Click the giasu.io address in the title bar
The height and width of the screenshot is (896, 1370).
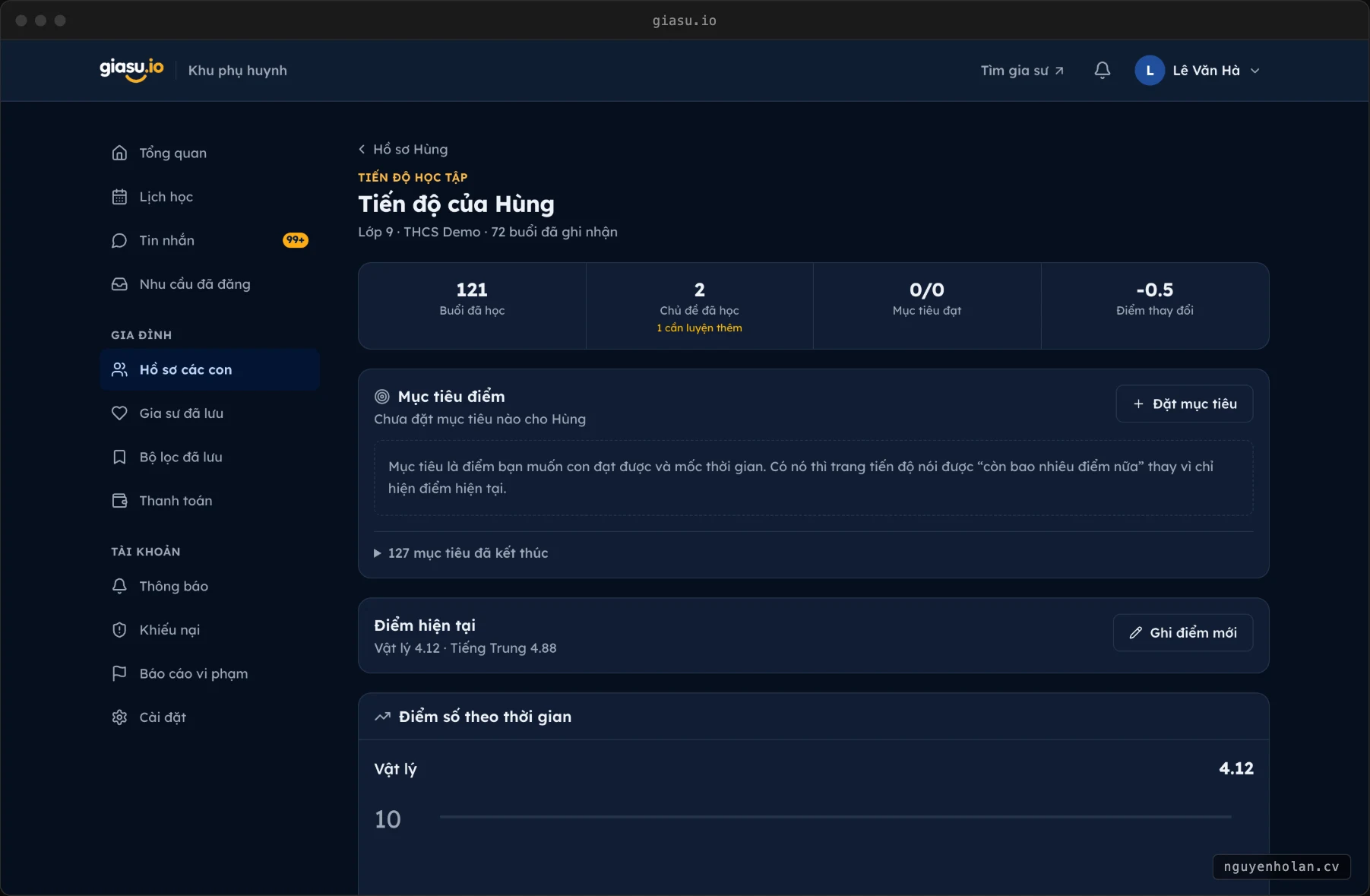click(684, 21)
